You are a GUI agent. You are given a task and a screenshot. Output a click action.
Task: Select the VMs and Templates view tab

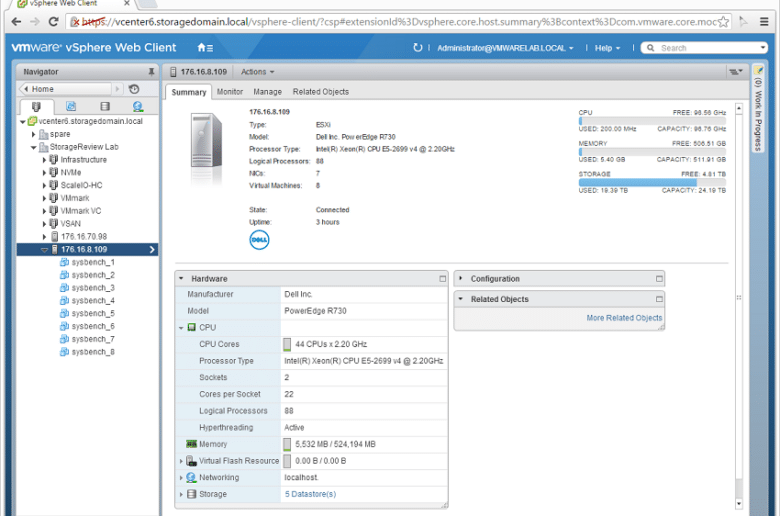point(71,106)
